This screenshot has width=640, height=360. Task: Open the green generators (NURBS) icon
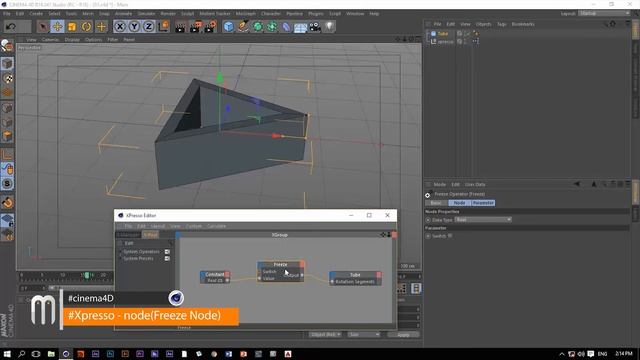pyautogui.click(x=258, y=27)
